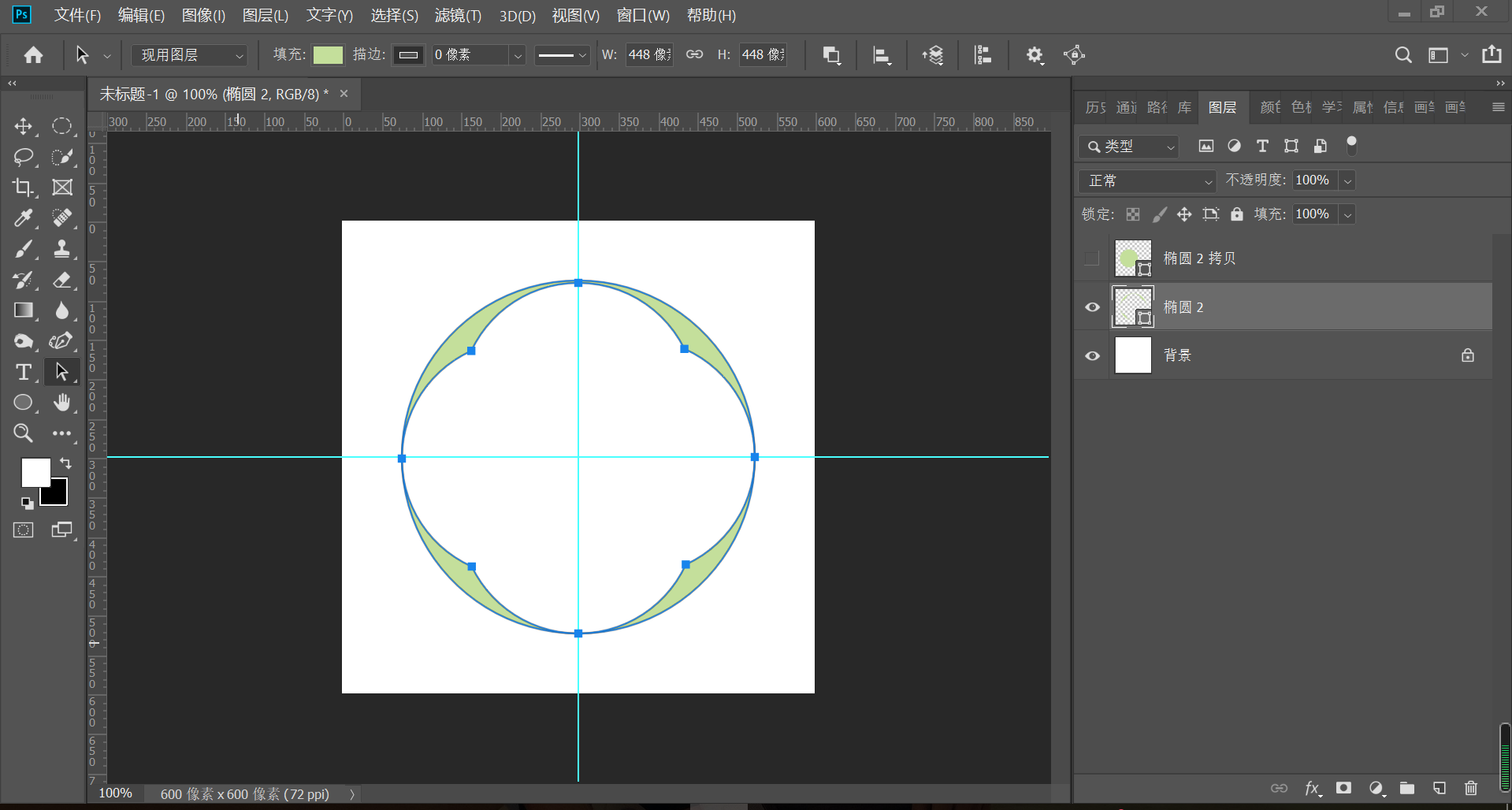Hide the 背景 layer
1512x810 pixels.
pyautogui.click(x=1092, y=356)
